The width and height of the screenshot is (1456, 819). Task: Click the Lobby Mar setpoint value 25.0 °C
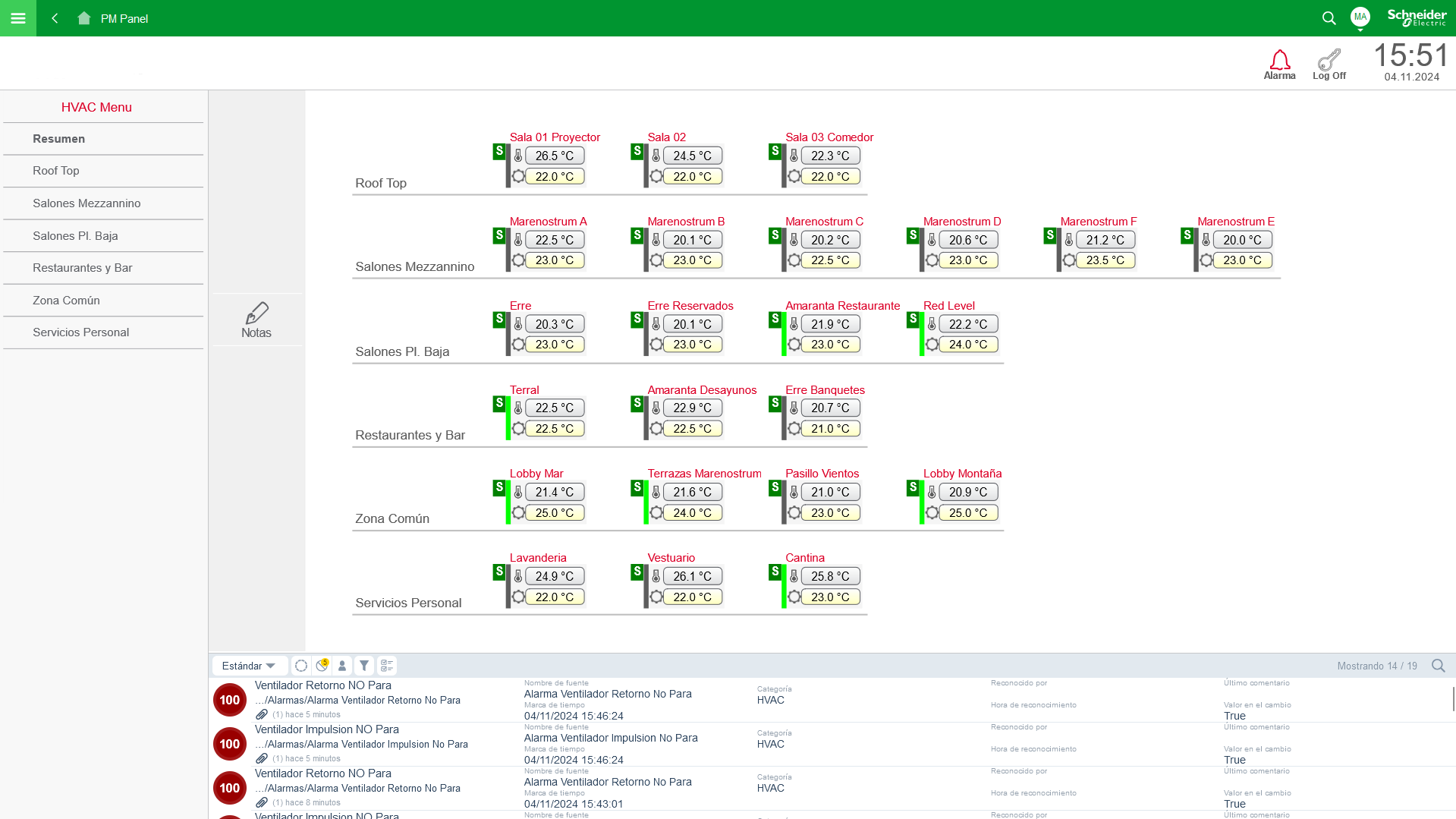[555, 513]
